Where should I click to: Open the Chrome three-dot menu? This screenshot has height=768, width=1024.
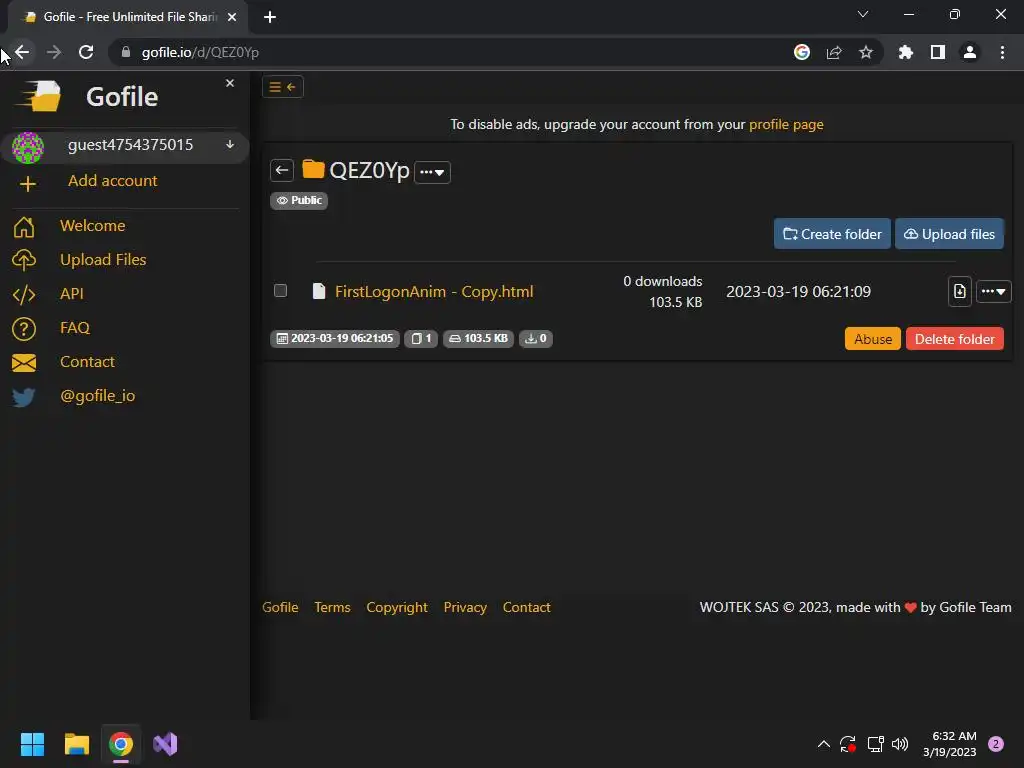(x=1002, y=52)
